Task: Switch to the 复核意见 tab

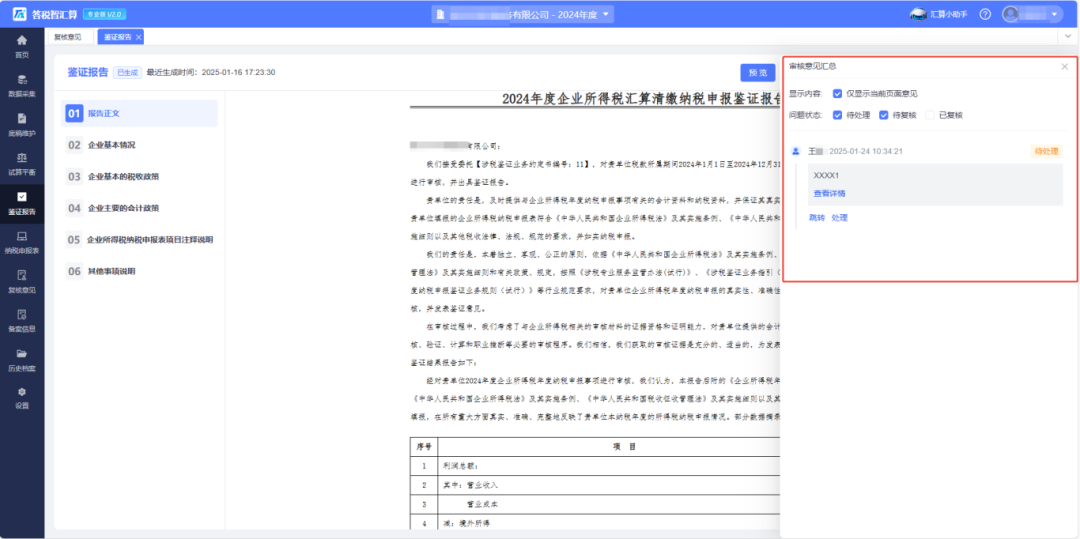Action: tap(68, 37)
